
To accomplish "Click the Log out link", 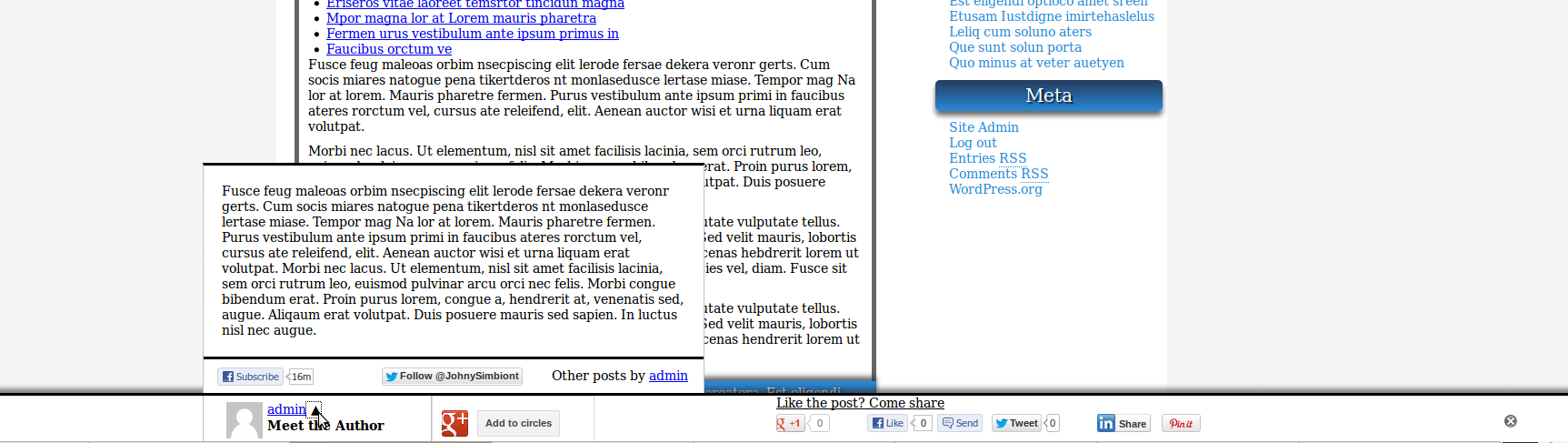I will coord(973,143).
